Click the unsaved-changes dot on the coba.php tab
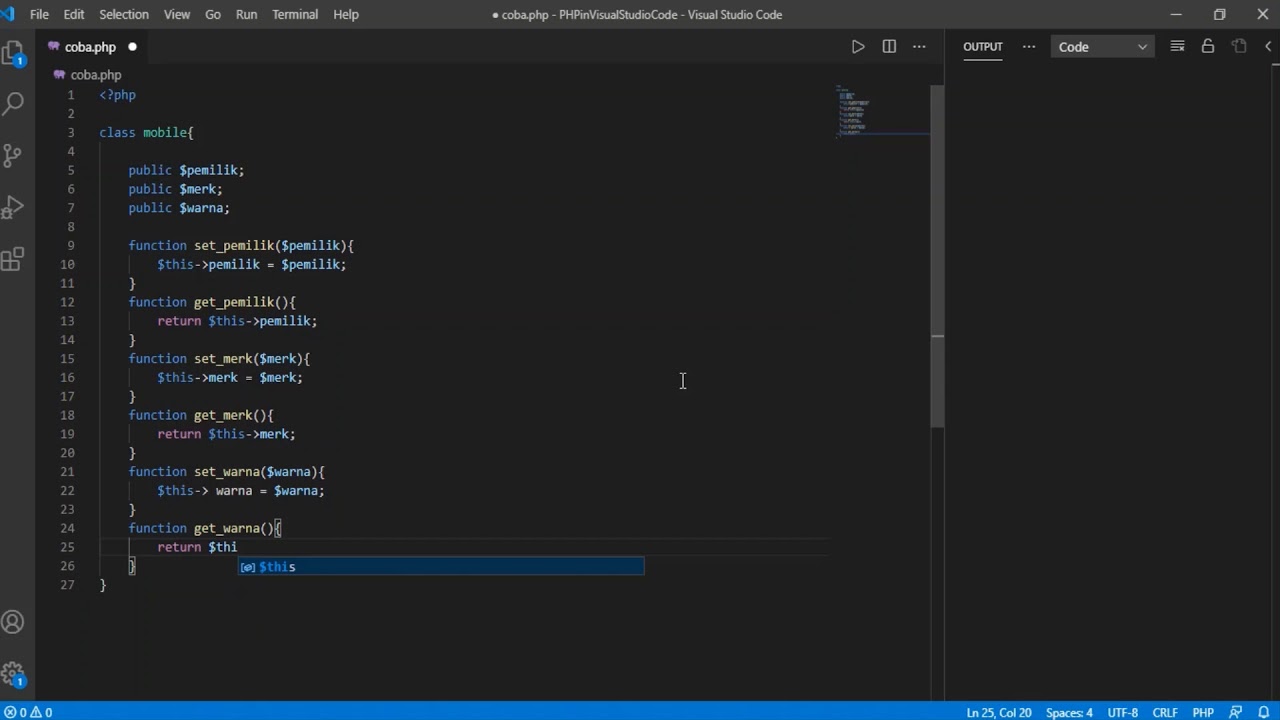This screenshot has width=1280, height=720. 132,47
